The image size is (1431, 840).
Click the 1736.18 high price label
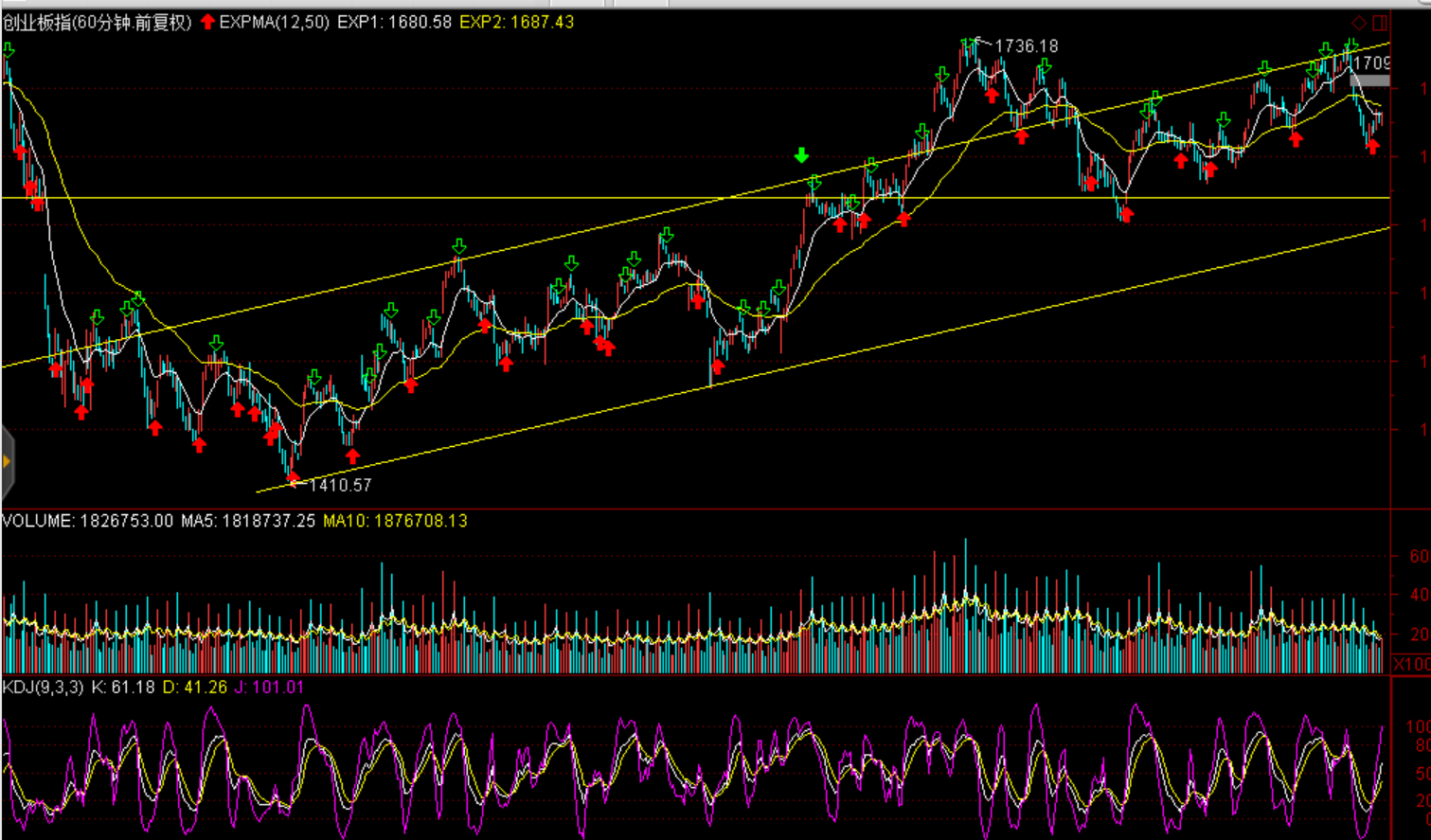tap(1027, 46)
